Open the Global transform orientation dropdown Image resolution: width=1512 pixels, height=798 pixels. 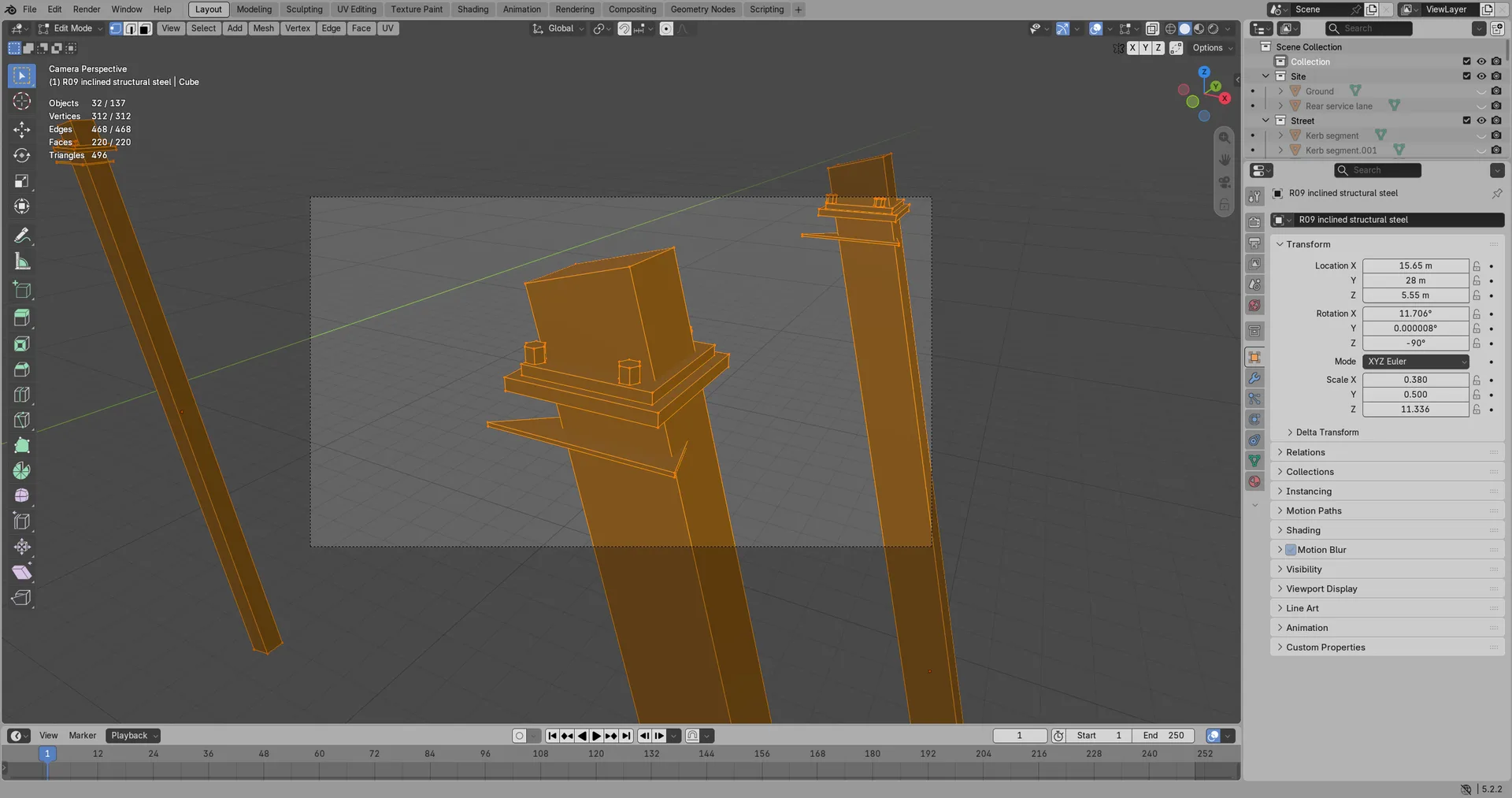(x=558, y=28)
